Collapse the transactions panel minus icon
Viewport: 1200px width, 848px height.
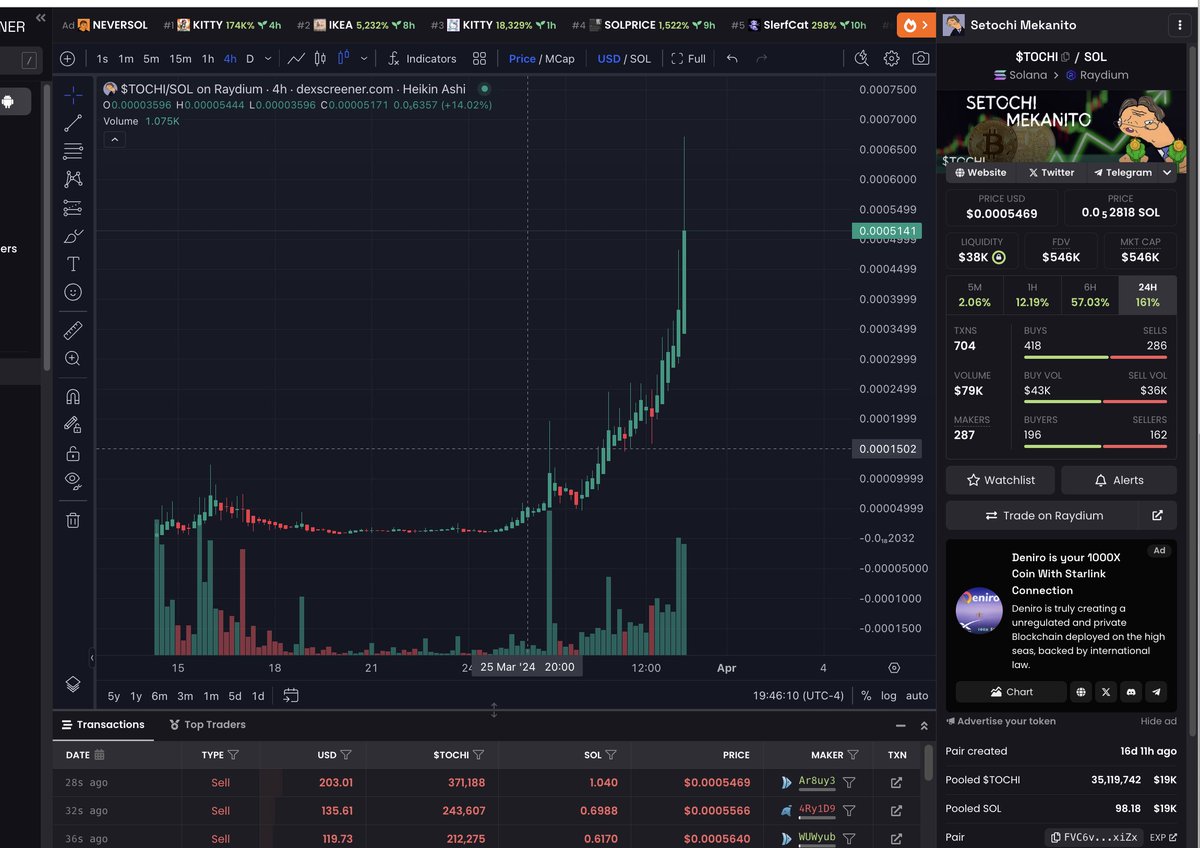[900, 725]
